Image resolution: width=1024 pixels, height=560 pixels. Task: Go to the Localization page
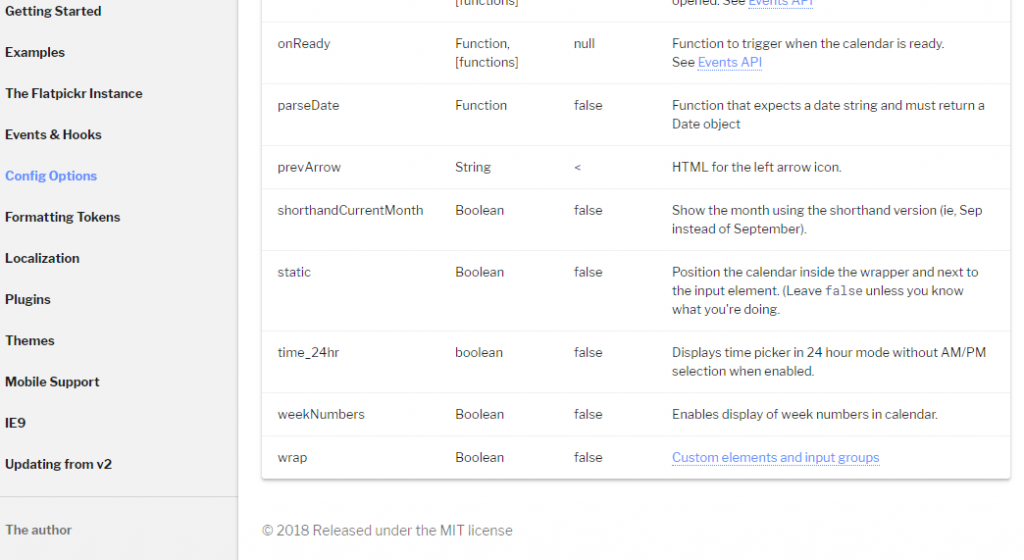pyautogui.click(x=42, y=258)
